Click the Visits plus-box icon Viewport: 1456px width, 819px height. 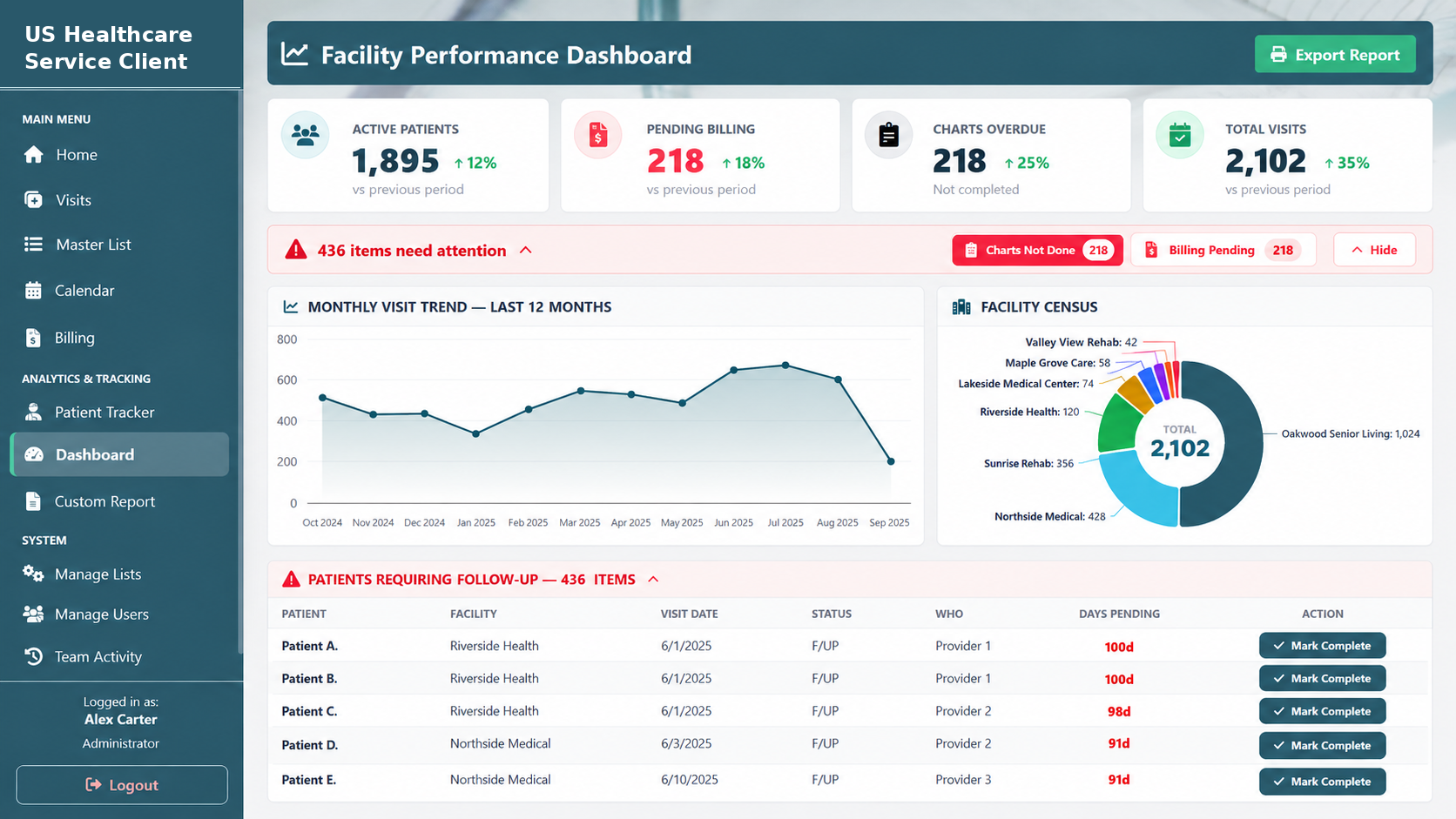click(x=33, y=200)
